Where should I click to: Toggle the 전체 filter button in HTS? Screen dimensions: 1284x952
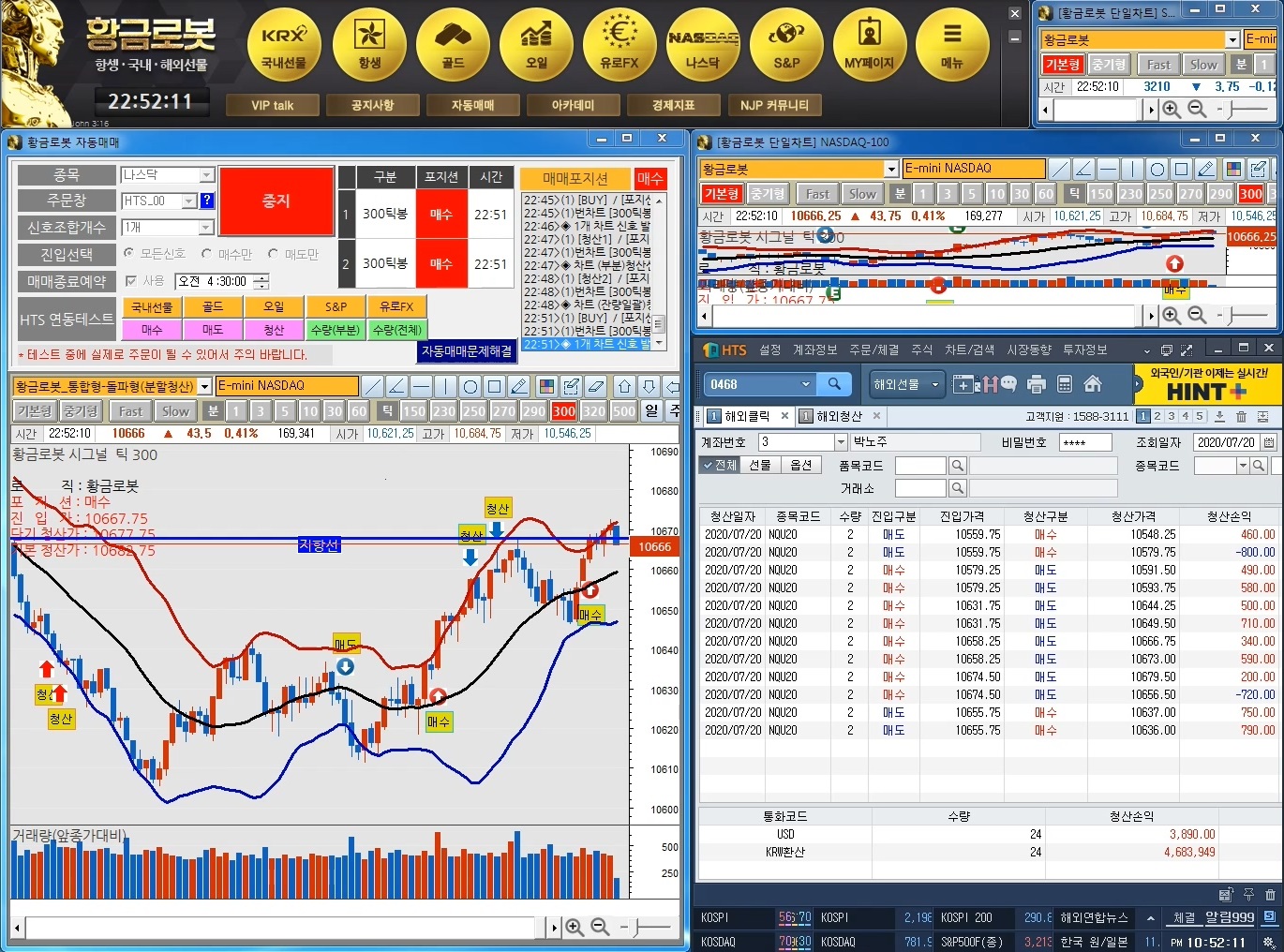click(720, 465)
